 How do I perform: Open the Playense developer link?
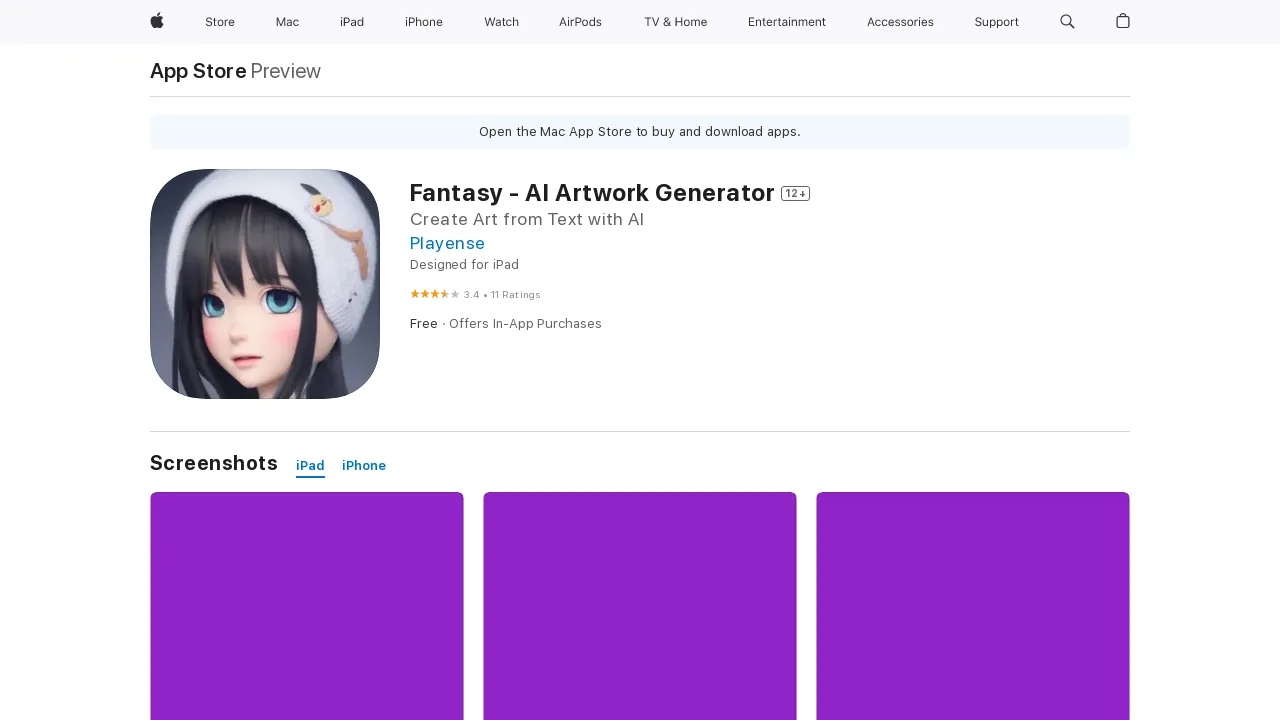coord(447,243)
